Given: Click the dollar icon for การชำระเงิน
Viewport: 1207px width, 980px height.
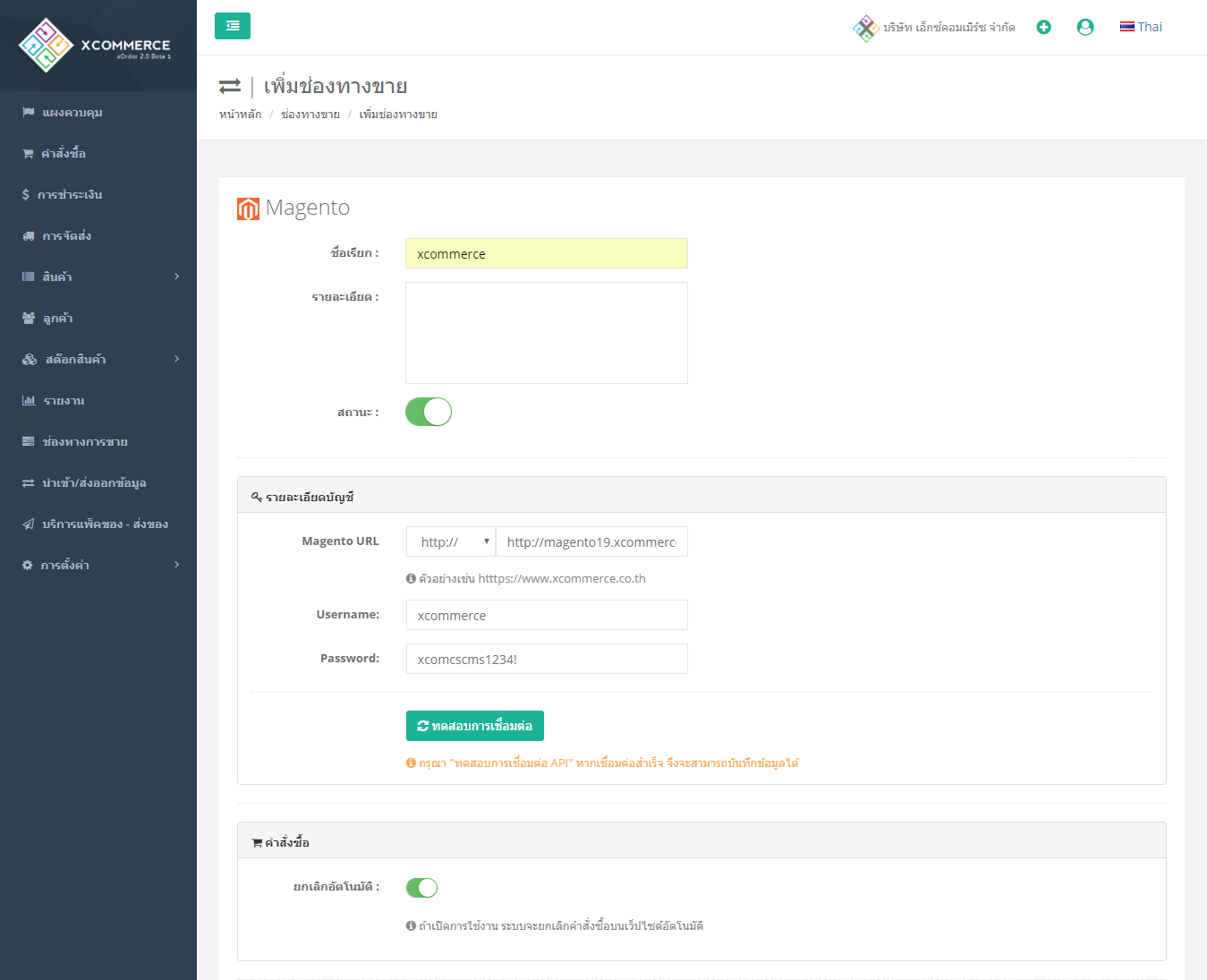Looking at the screenshot, I should (x=26, y=194).
